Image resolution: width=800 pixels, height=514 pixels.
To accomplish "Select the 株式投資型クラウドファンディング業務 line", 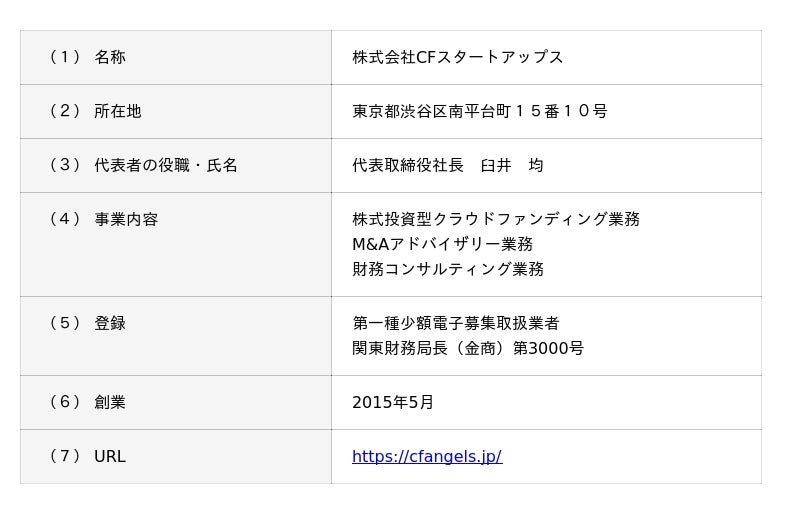I will [x=495, y=219].
